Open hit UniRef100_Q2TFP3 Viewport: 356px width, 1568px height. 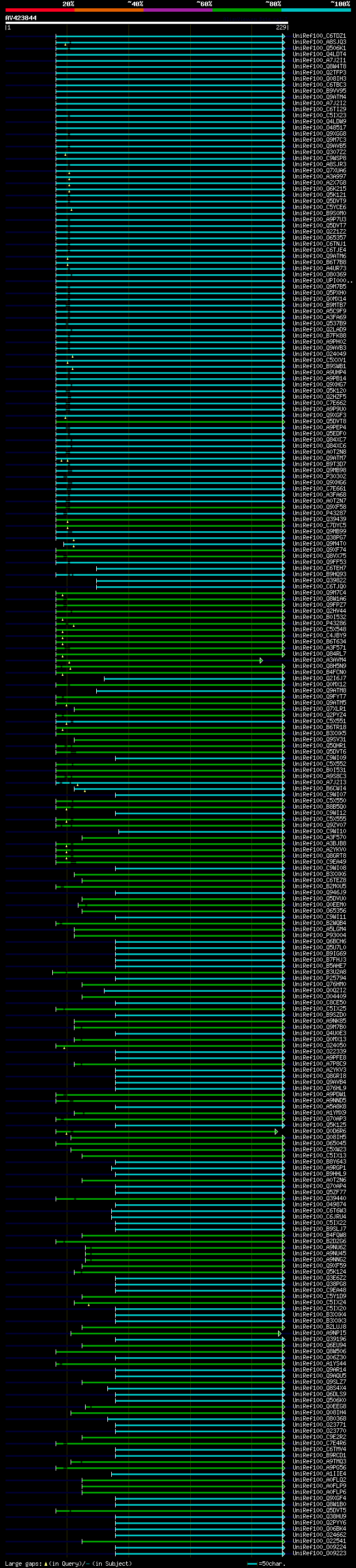319,72
